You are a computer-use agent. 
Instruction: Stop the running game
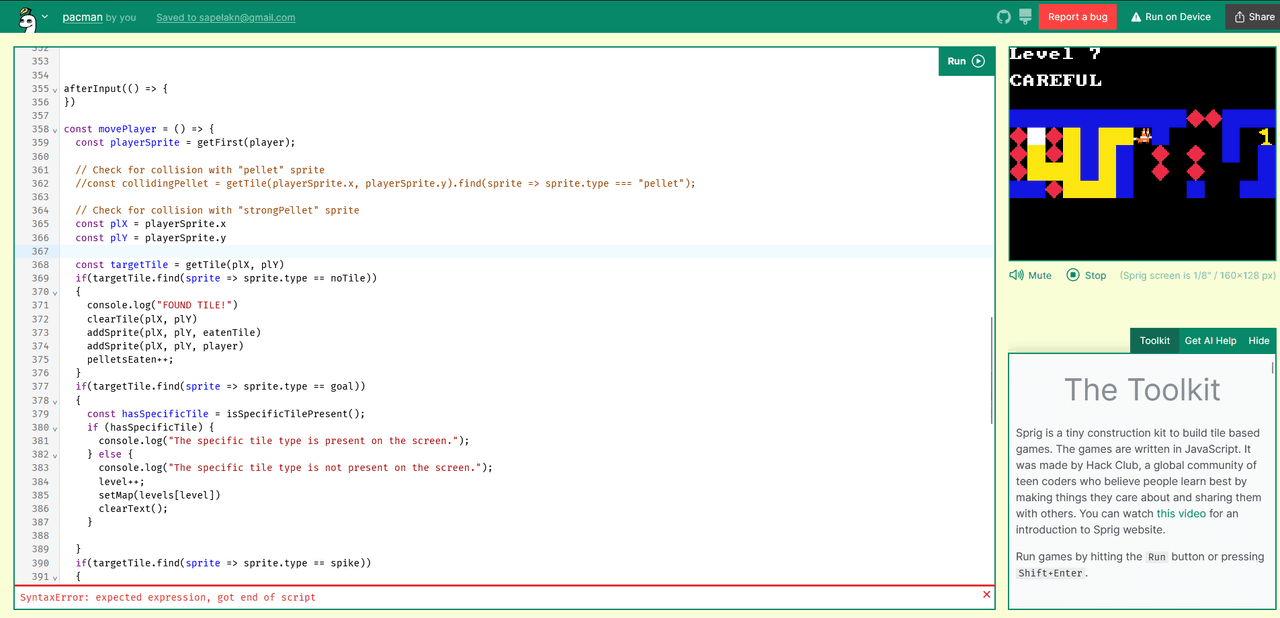(1086, 275)
